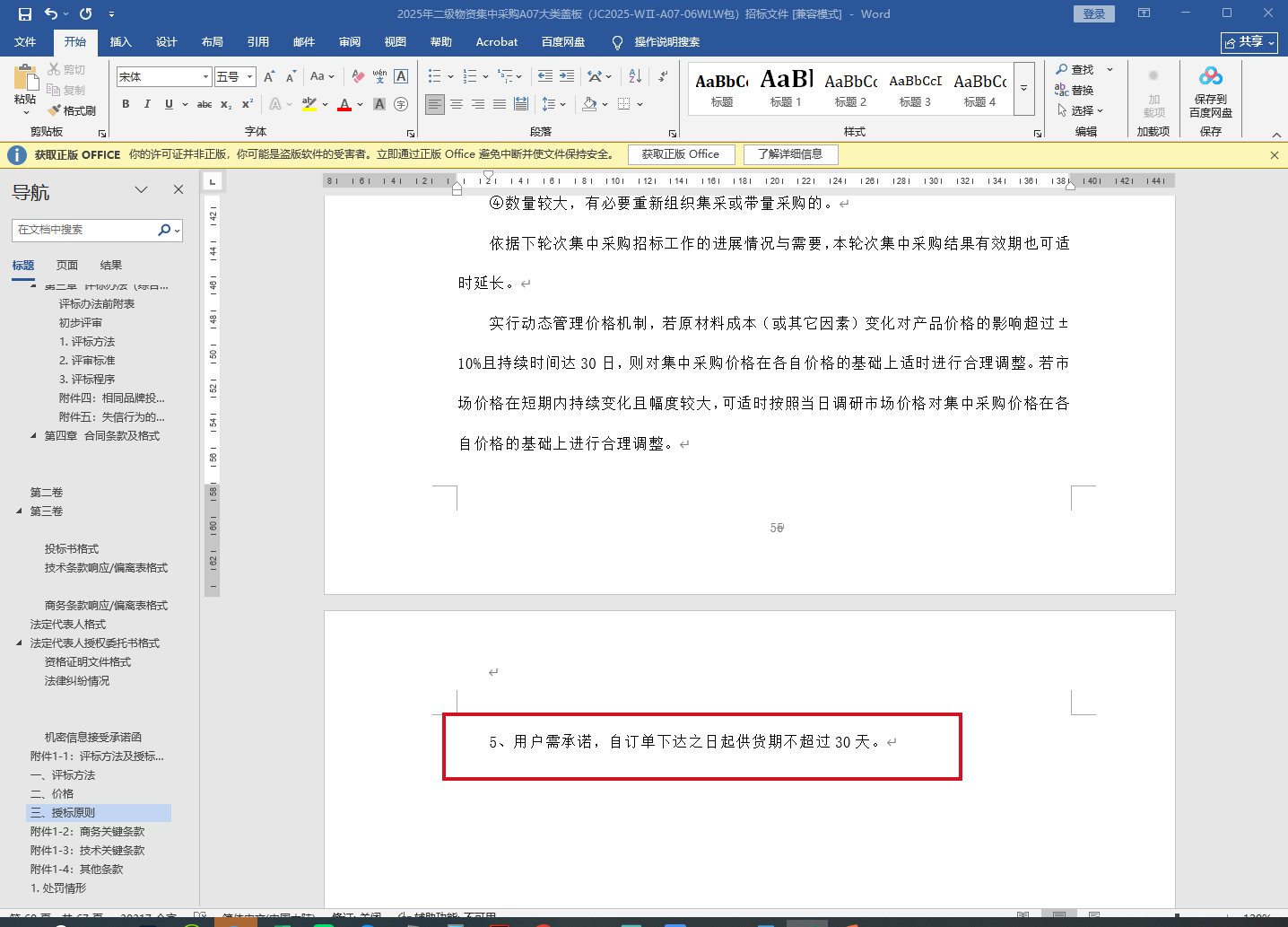Toggle Italic formatting
Screen dimensions: 1288x927
(147, 104)
